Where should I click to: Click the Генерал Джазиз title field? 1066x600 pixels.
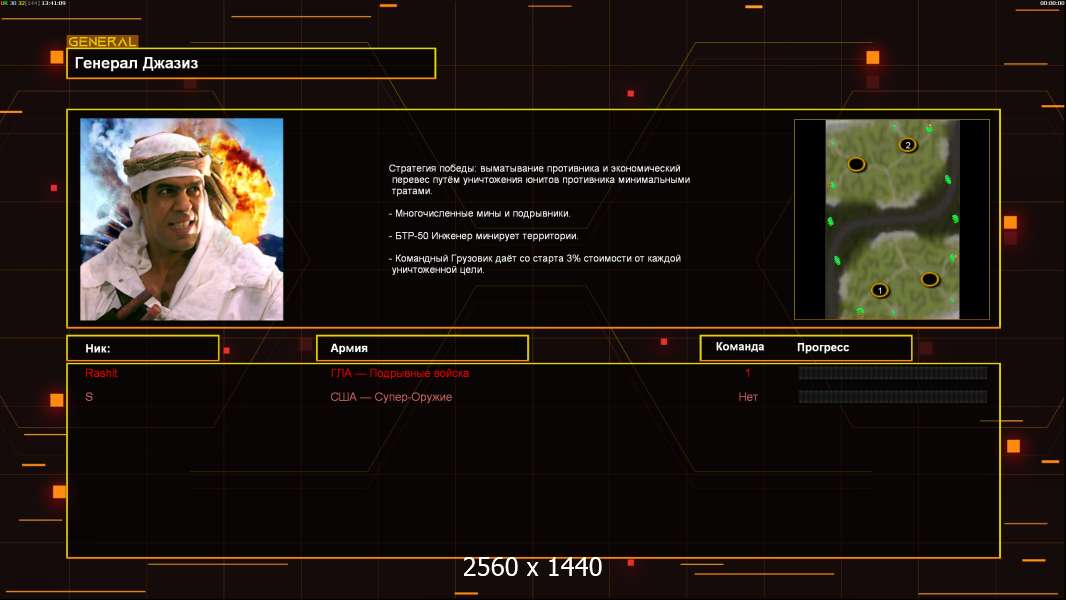point(251,63)
